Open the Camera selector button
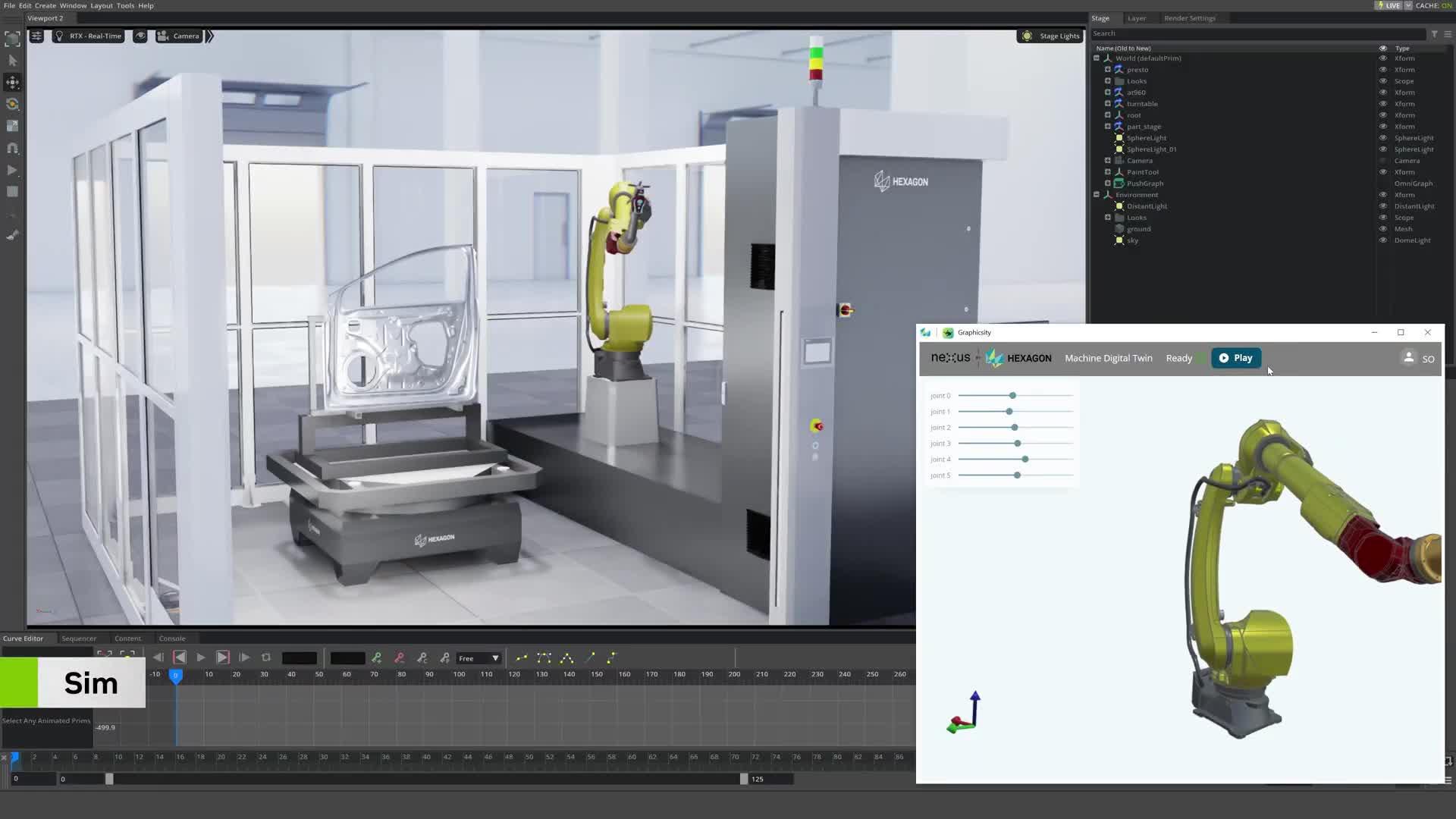Image resolution: width=1456 pixels, height=819 pixels. pyautogui.click(x=179, y=36)
